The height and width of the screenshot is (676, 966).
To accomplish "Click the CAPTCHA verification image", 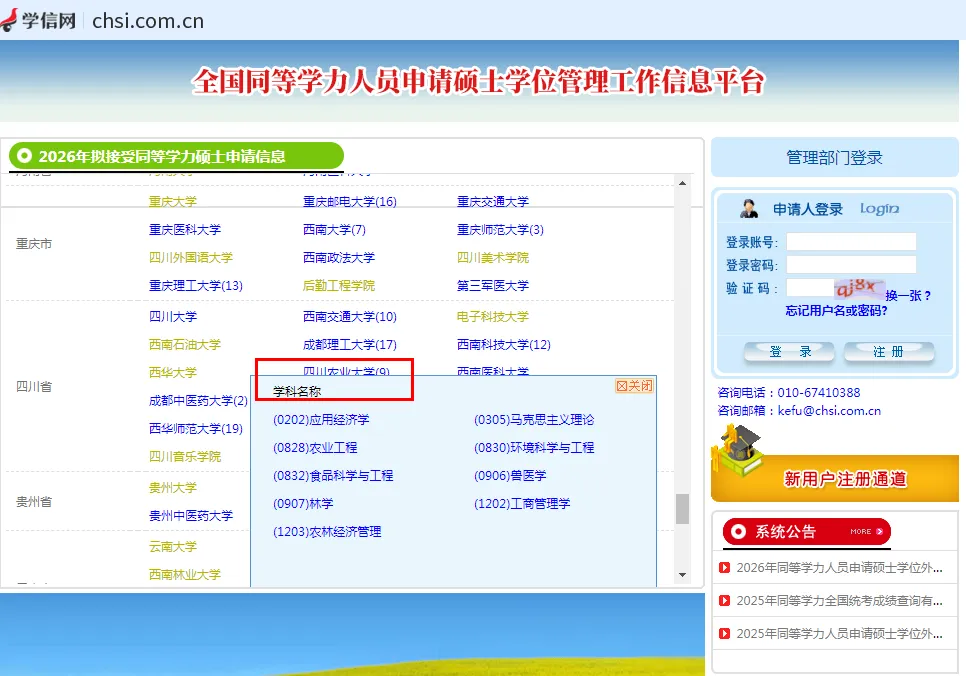I will point(859,287).
